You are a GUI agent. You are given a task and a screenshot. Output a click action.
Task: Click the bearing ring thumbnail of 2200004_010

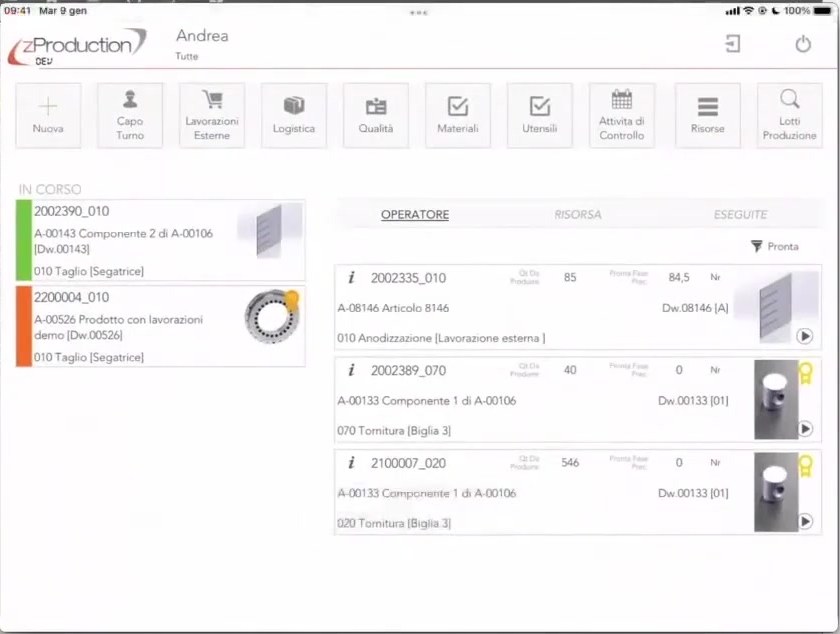272,317
